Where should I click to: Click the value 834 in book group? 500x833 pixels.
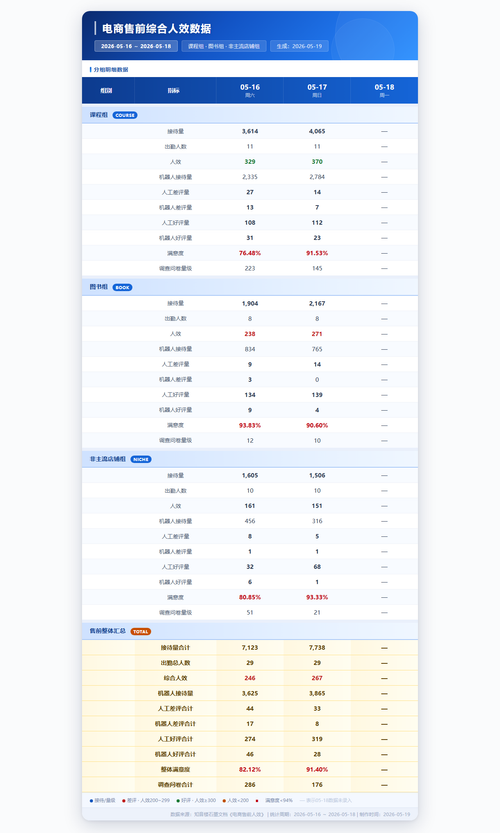pyautogui.click(x=250, y=349)
